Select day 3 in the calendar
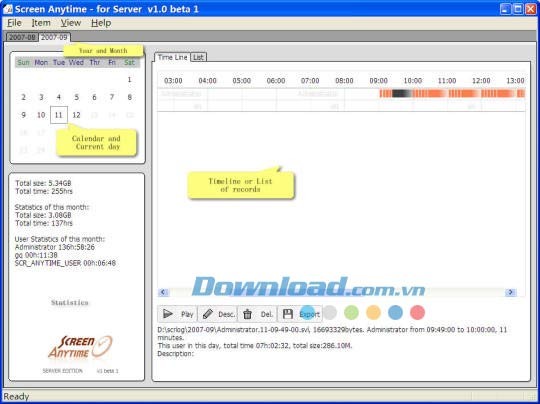The width and height of the screenshot is (540, 404). [x=41, y=97]
